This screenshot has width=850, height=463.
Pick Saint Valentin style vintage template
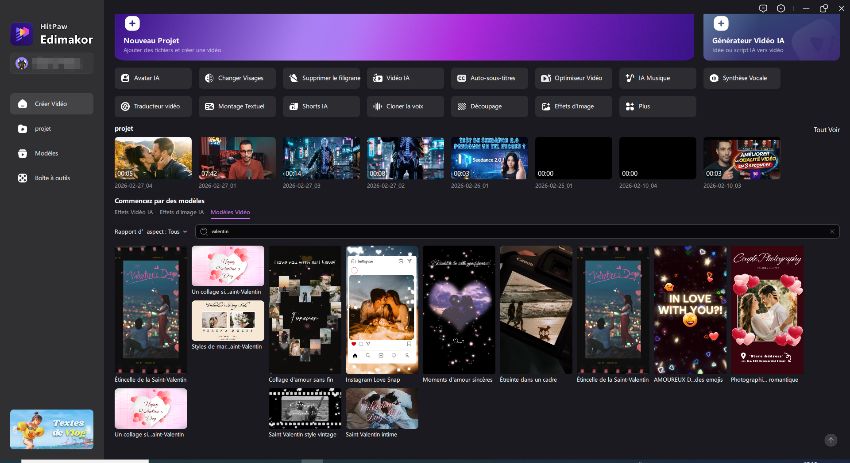click(x=305, y=408)
